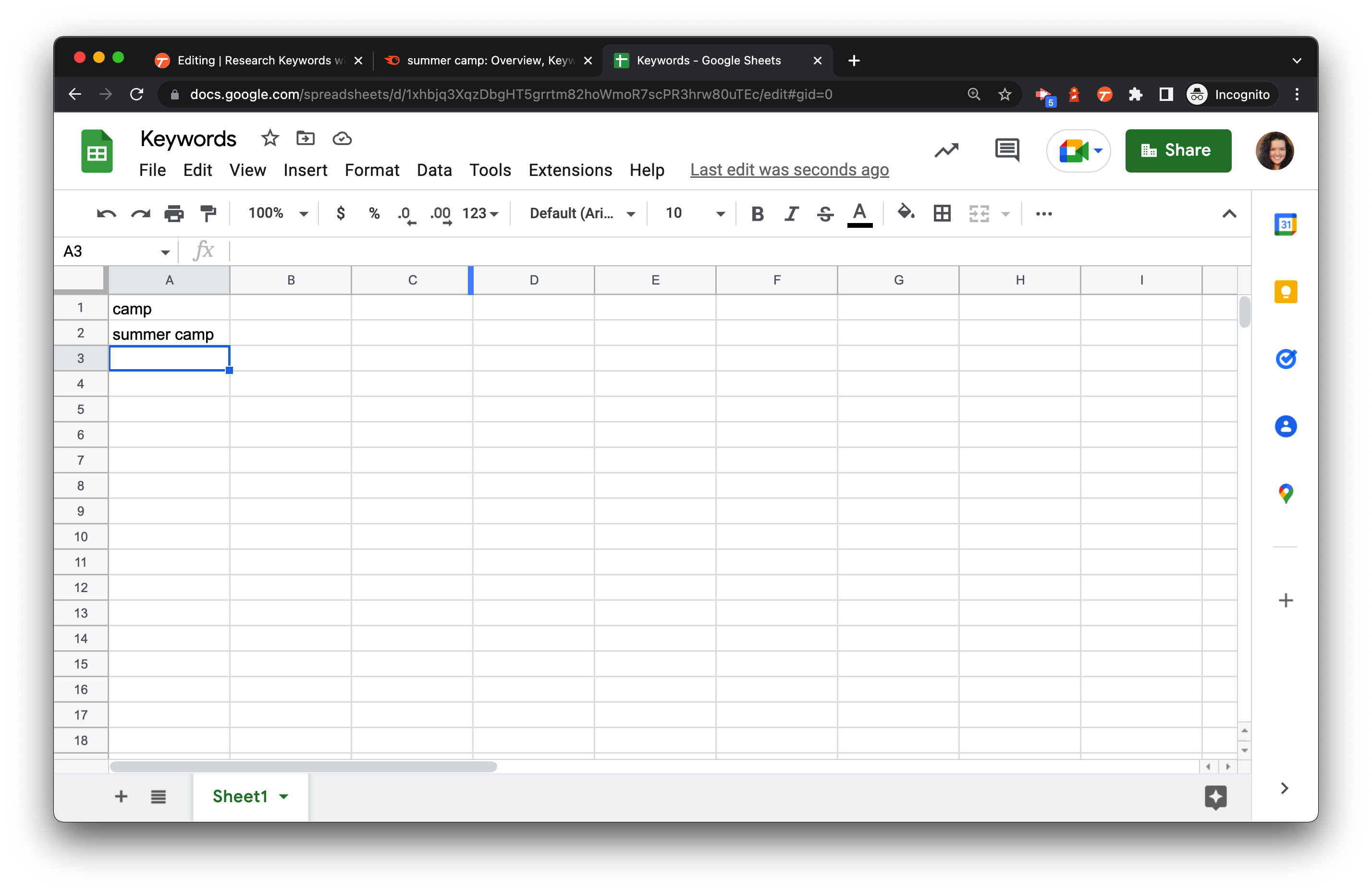1372x893 pixels.
Task: Move document with folder icon
Action: point(306,138)
